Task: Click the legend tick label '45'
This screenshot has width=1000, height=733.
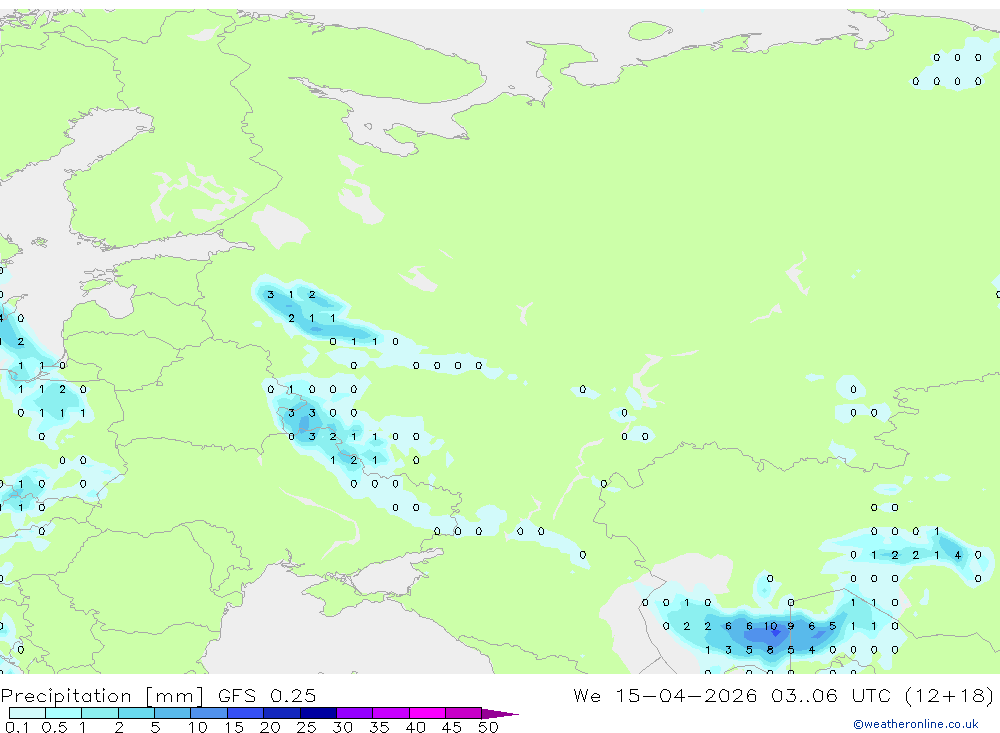Action: click(452, 727)
